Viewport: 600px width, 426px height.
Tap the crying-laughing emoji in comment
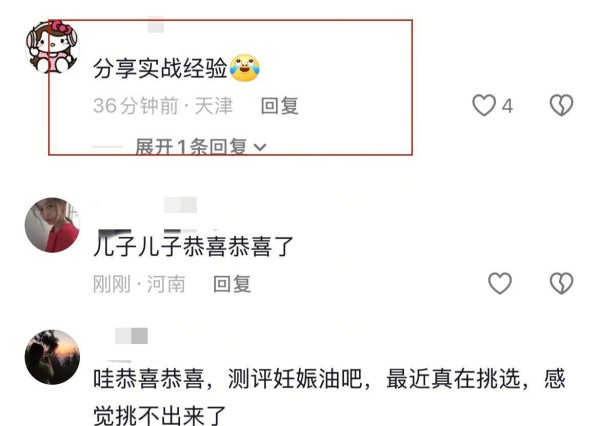[245, 68]
